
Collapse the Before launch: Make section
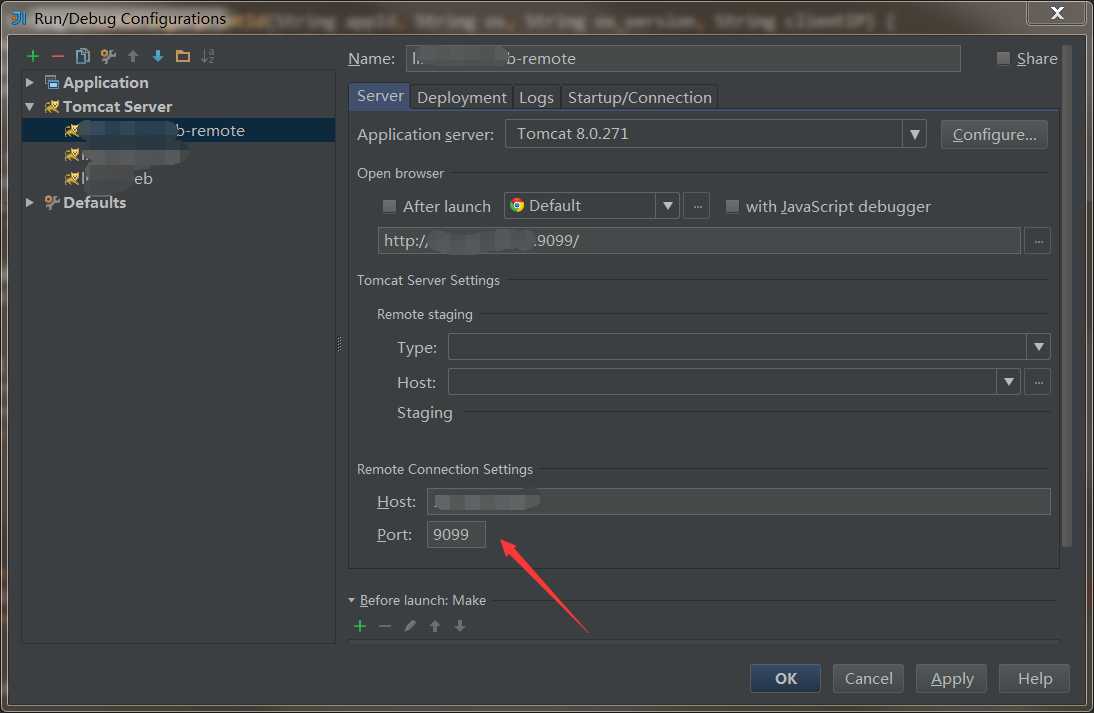pos(352,601)
